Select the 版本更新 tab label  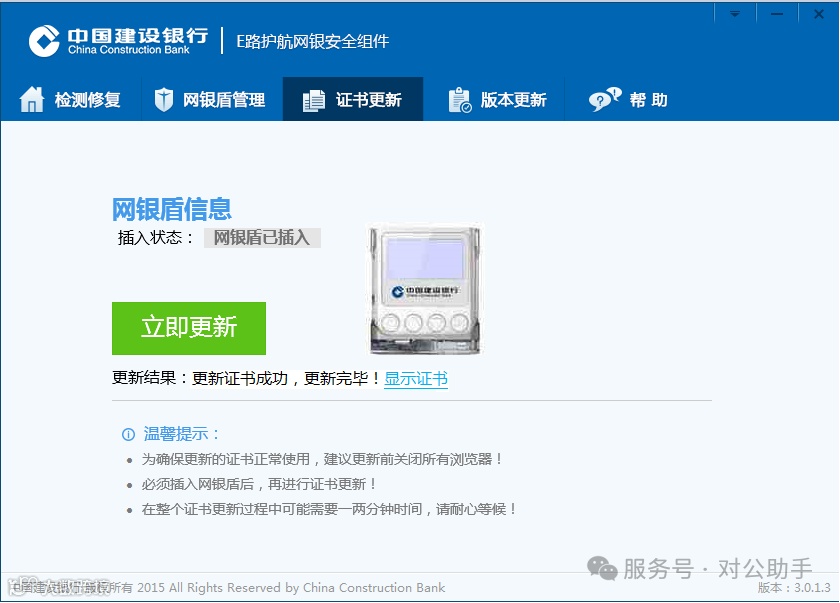[x=513, y=100]
